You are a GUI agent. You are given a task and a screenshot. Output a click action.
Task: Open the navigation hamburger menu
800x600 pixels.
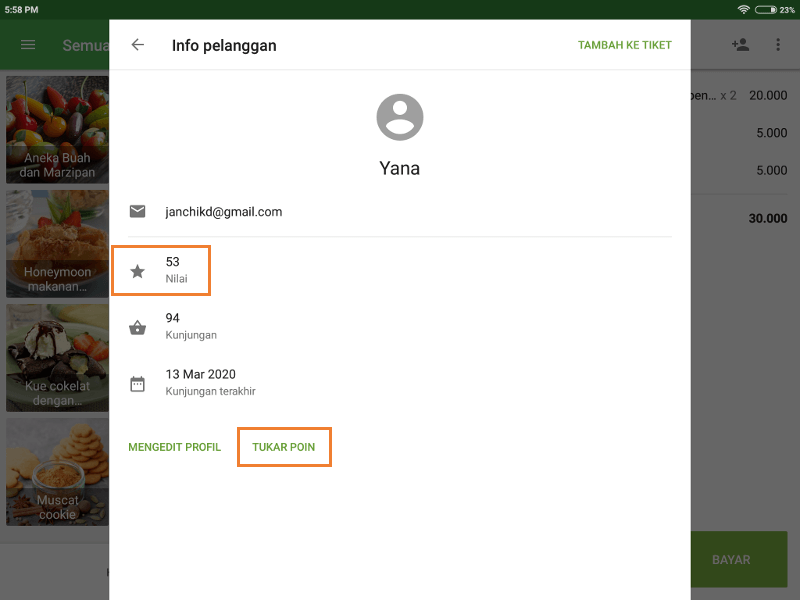[x=27, y=44]
